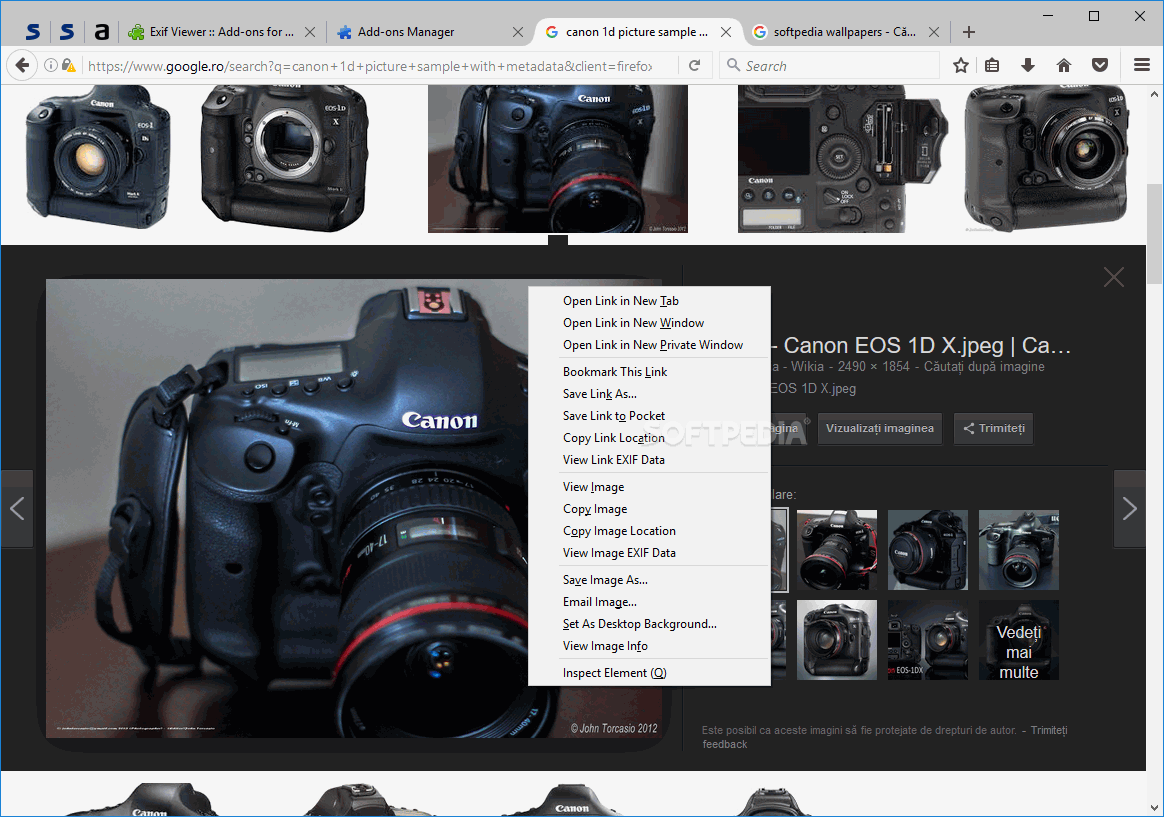1164x817 pixels.
Task: Click the page vertical scrollbar thumb
Action: 1154,234
